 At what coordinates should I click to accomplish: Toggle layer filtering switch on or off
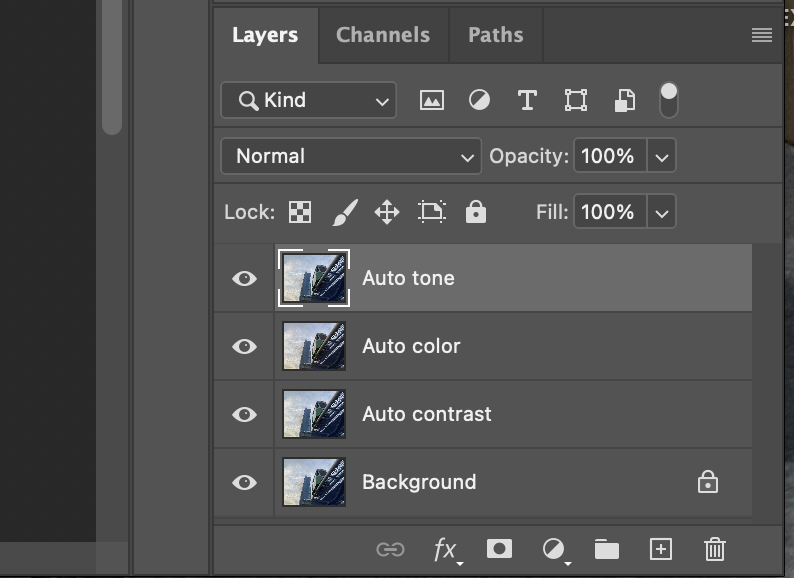click(669, 100)
